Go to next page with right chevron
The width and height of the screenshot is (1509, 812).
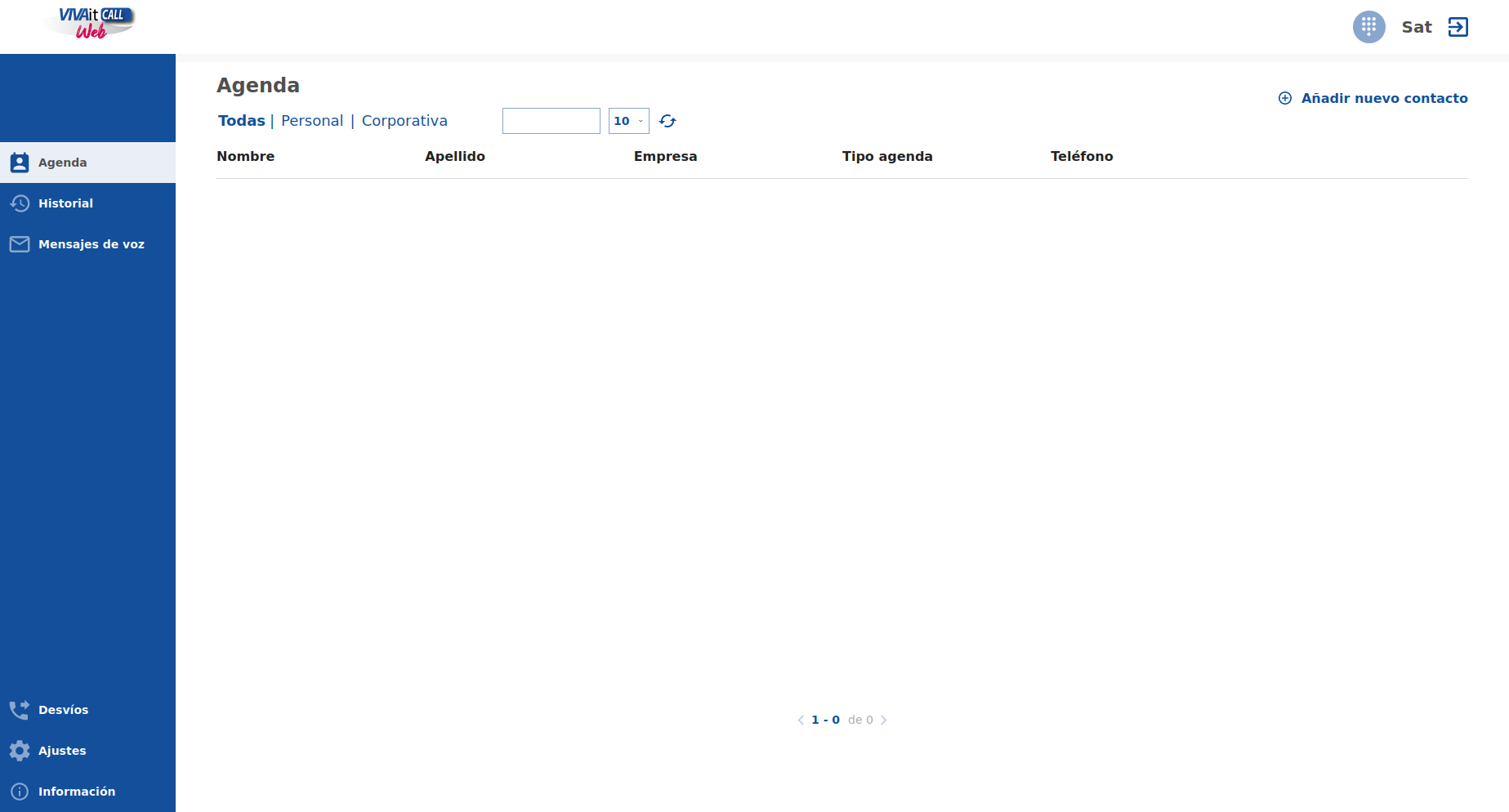click(x=883, y=720)
